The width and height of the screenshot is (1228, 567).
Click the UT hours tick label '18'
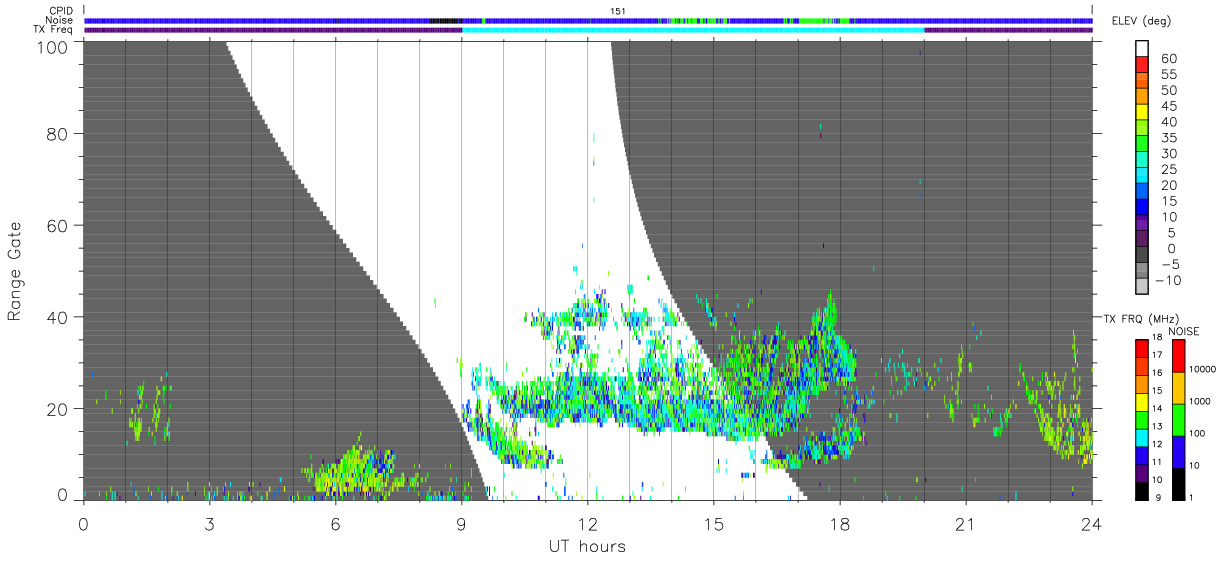839,524
